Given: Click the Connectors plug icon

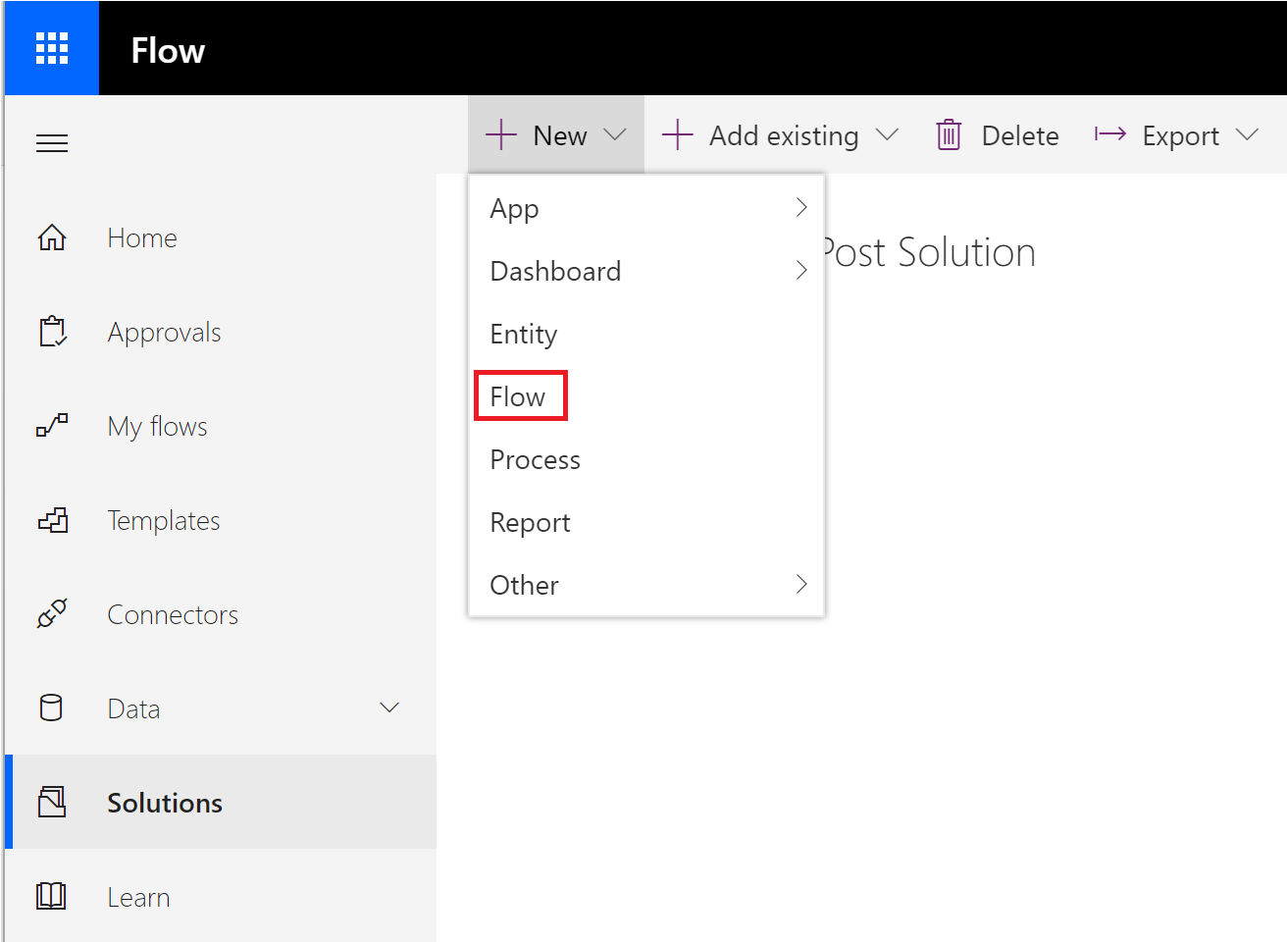Looking at the screenshot, I should [x=52, y=614].
